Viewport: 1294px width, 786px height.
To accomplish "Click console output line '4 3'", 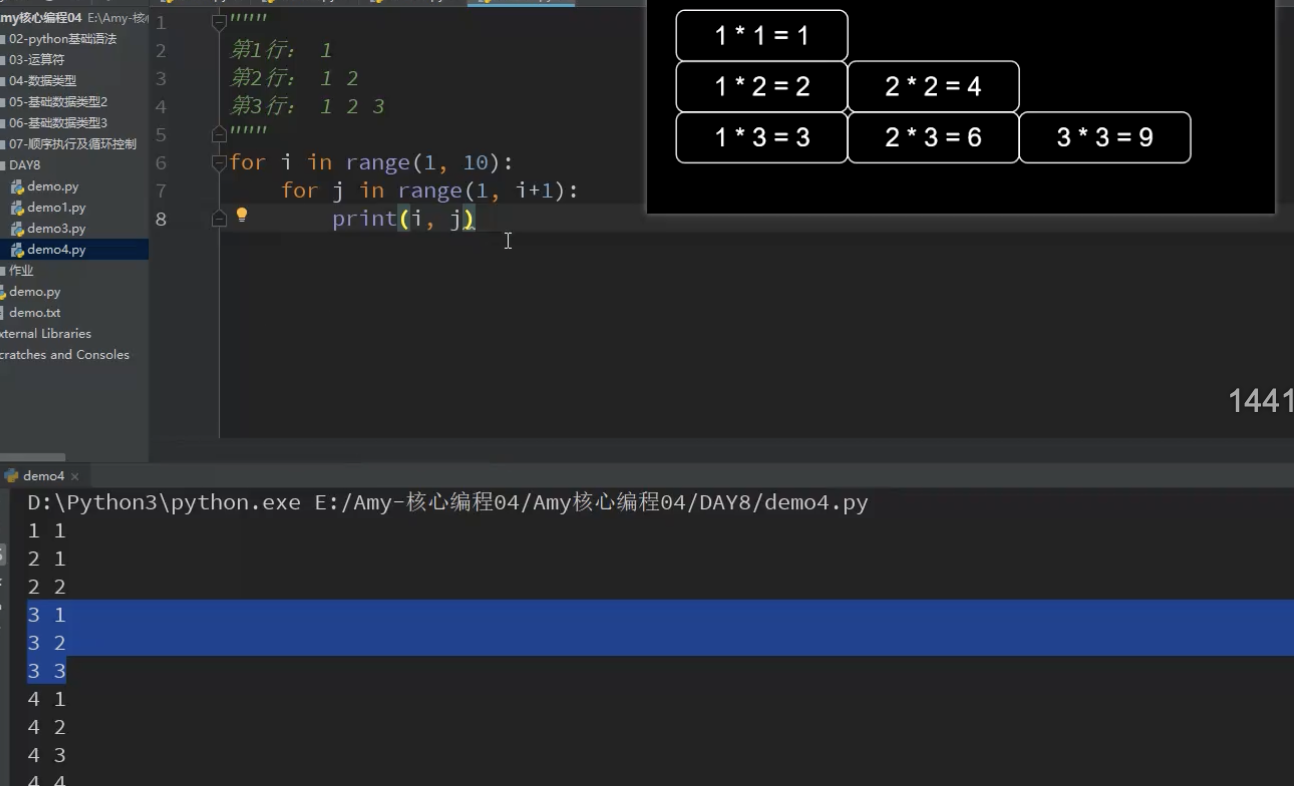I will click(x=46, y=755).
